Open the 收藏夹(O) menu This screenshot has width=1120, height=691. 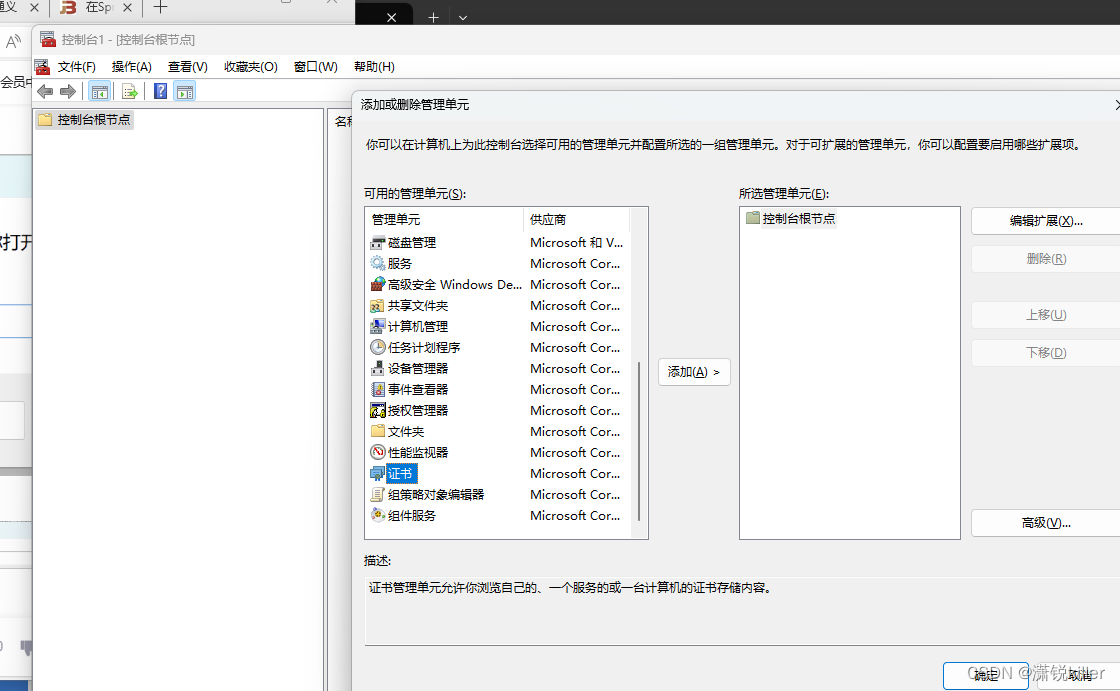click(x=250, y=66)
